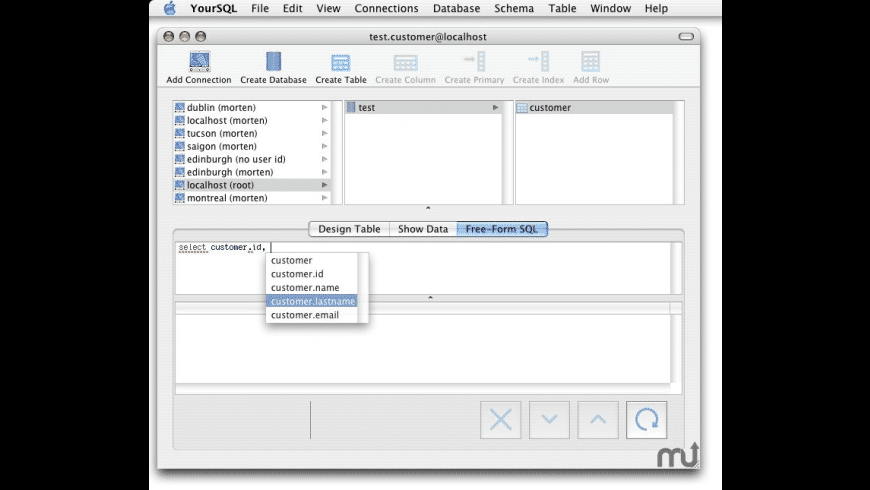Open the Table menu
The width and height of the screenshot is (870, 490).
coord(562,8)
